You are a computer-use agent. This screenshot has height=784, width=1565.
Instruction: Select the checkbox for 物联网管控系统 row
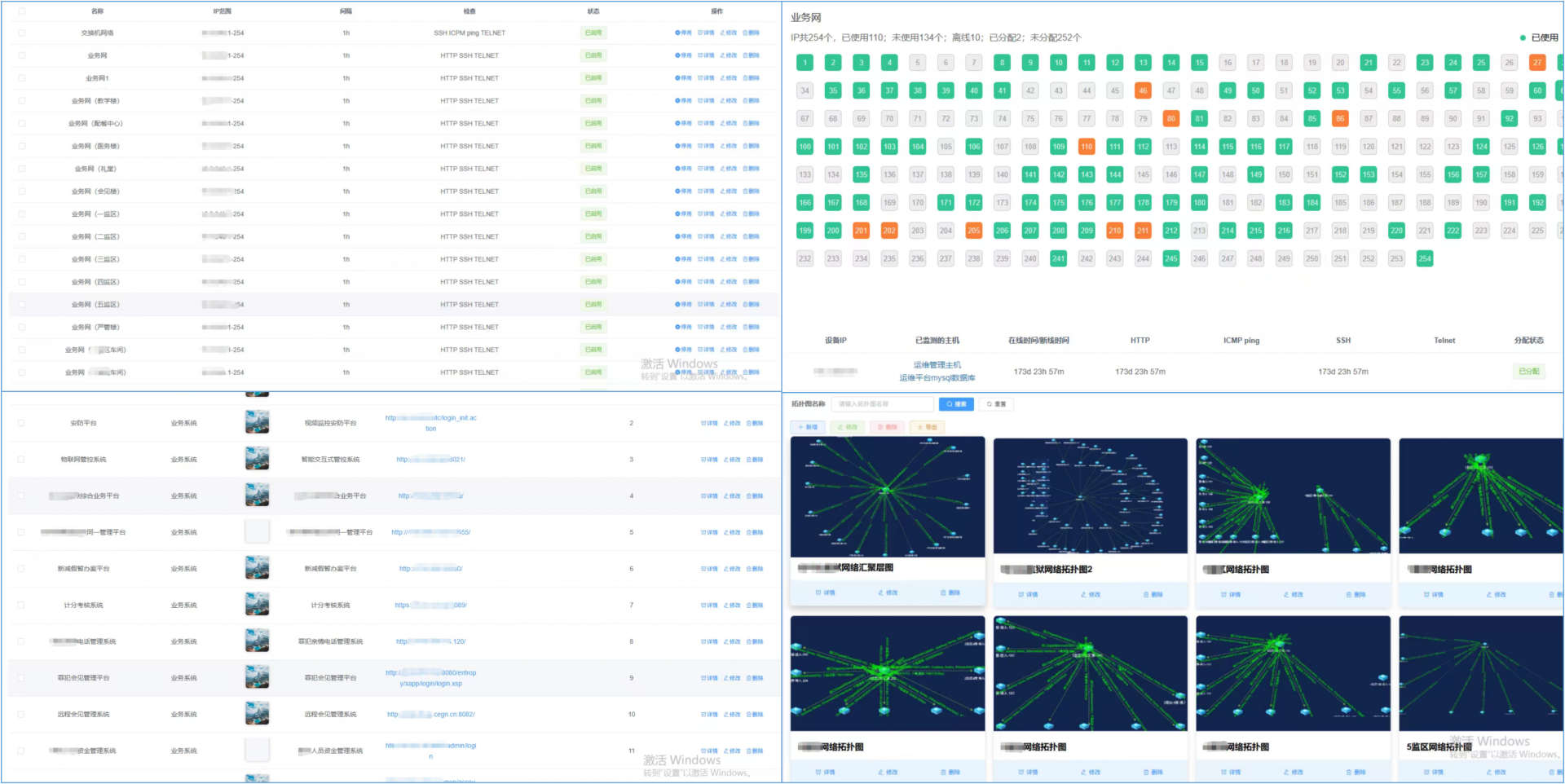(21, 460)
